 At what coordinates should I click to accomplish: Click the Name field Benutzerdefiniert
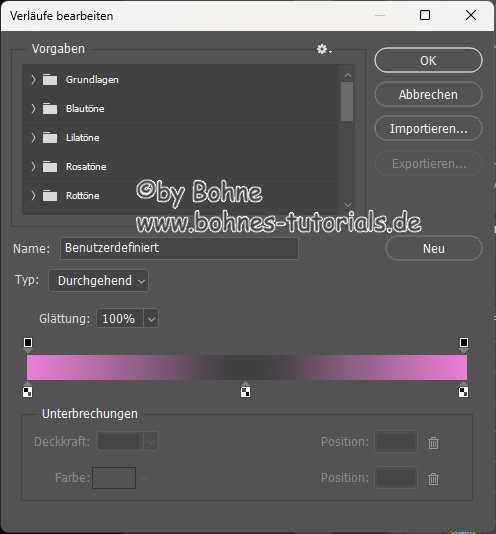(179, 248)
